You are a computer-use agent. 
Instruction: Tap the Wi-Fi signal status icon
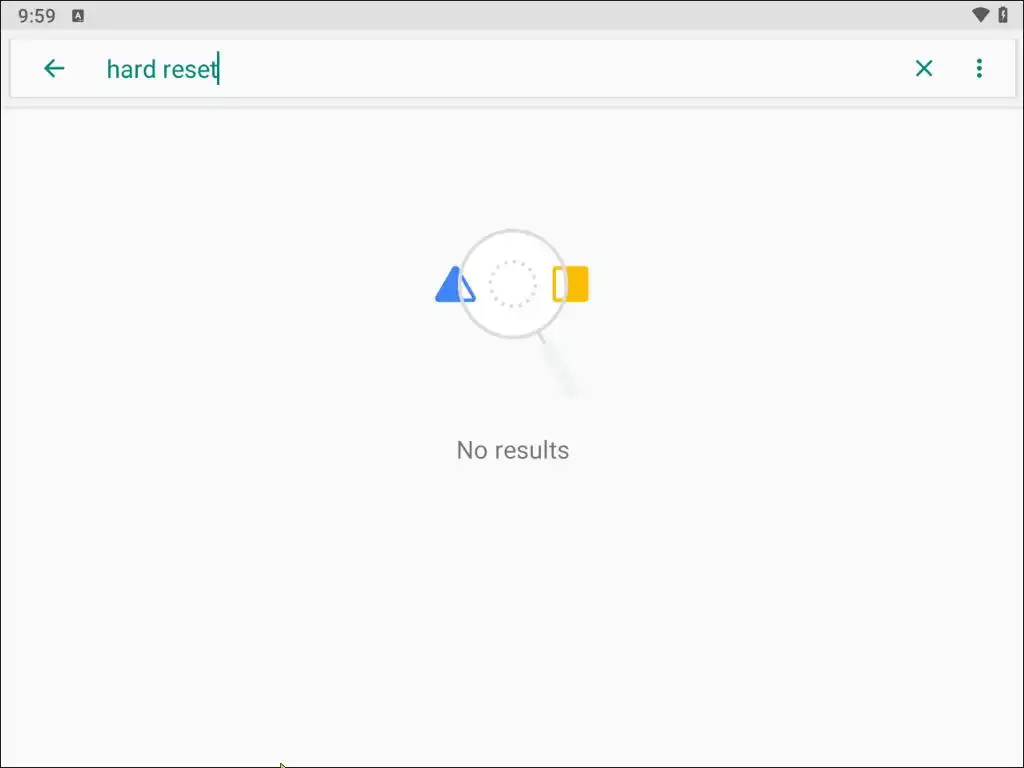pyautogui.click(x=980, y=15)
